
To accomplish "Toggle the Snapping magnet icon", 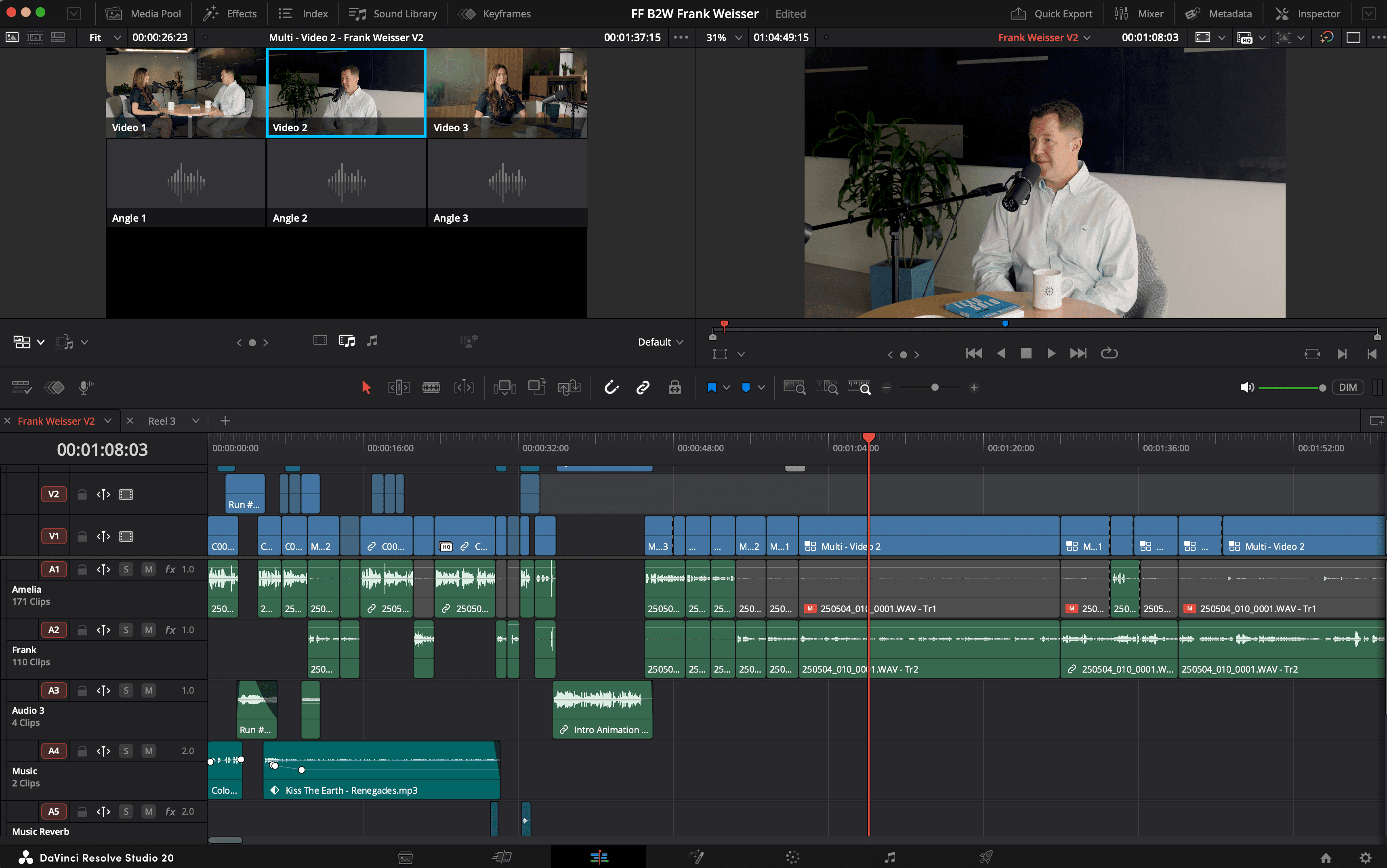I will (x=611, y=388).
